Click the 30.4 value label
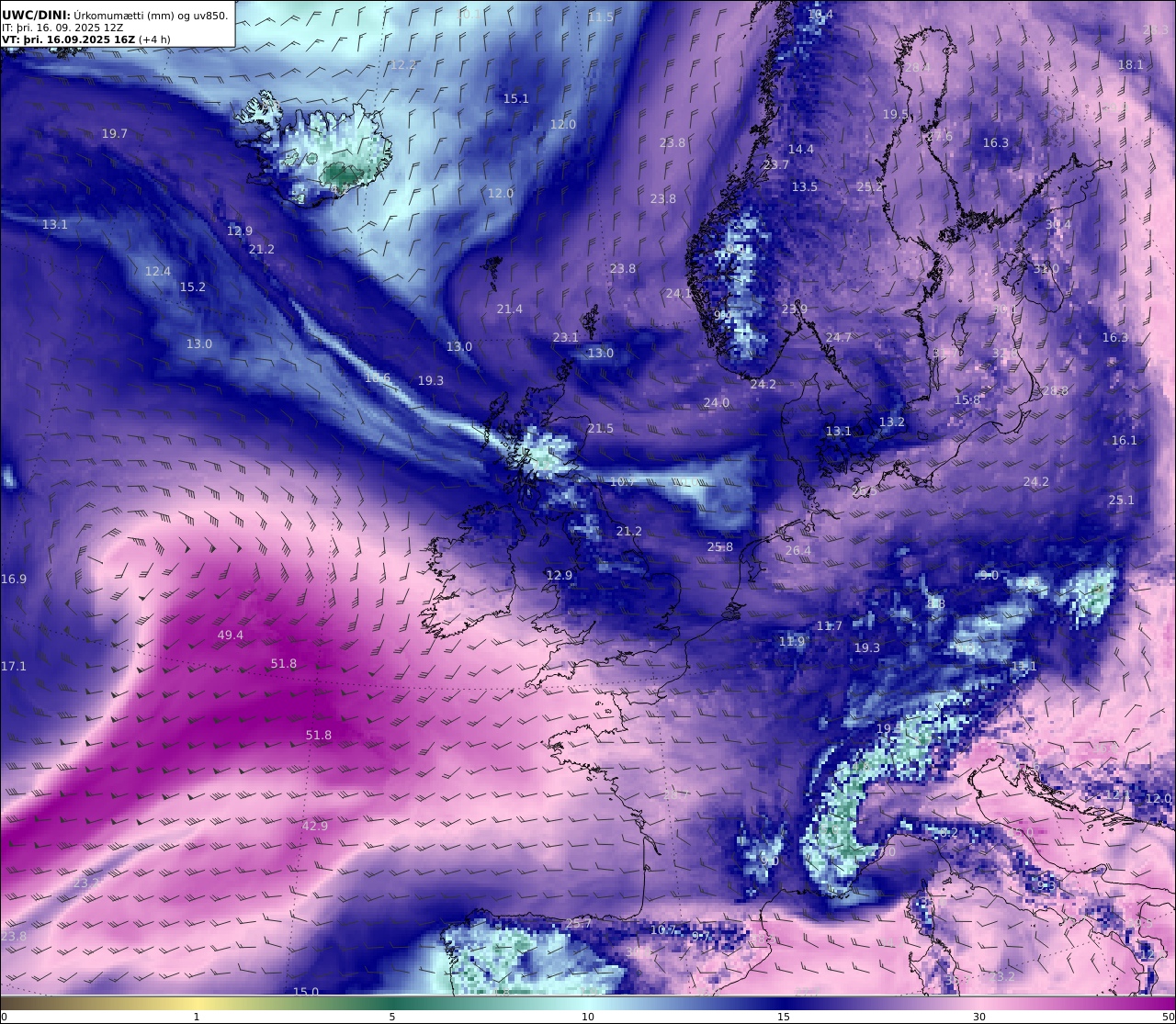 [1058, 224]
